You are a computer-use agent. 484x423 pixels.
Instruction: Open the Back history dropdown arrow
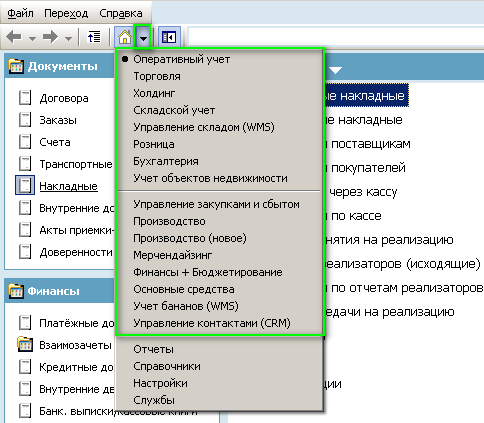(x=32, y=39)
